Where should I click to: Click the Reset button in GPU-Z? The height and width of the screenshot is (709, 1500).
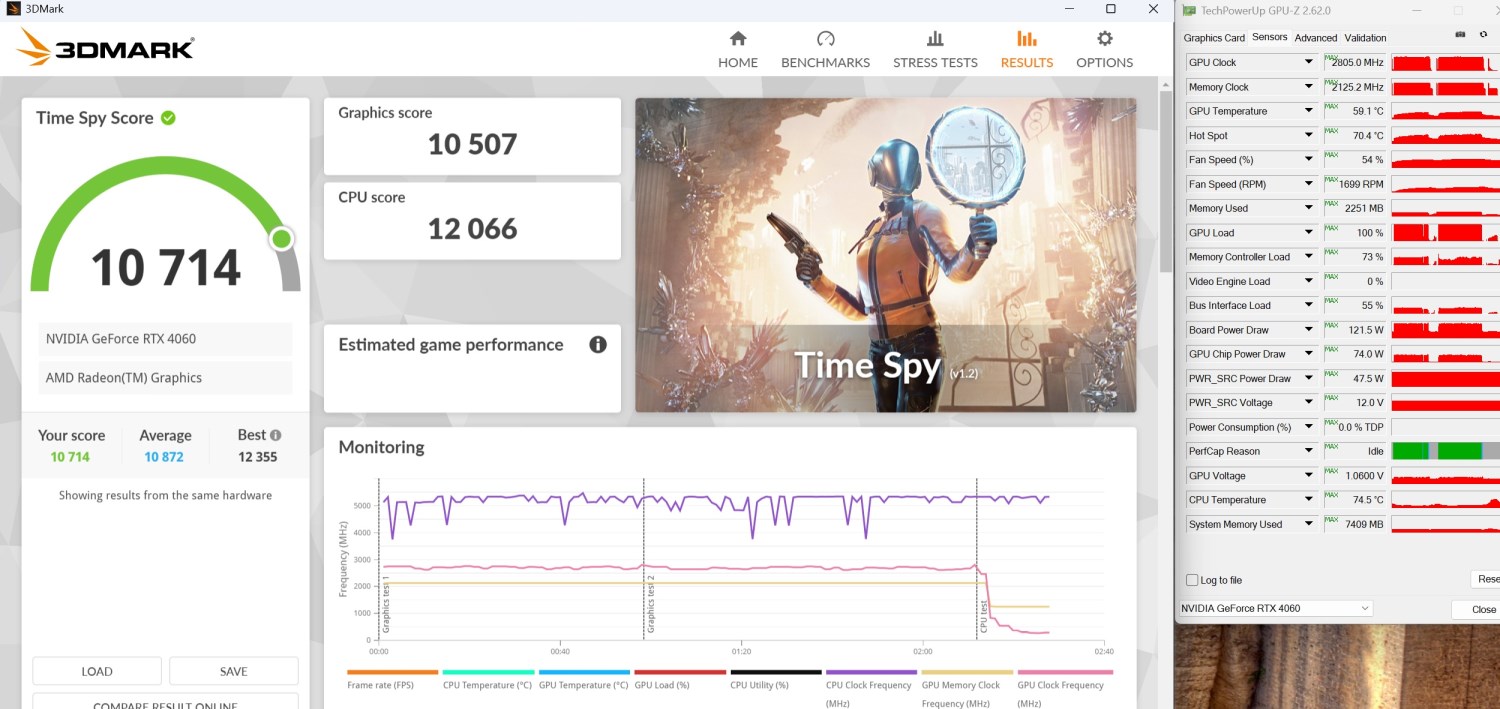tap(1487, 579)
